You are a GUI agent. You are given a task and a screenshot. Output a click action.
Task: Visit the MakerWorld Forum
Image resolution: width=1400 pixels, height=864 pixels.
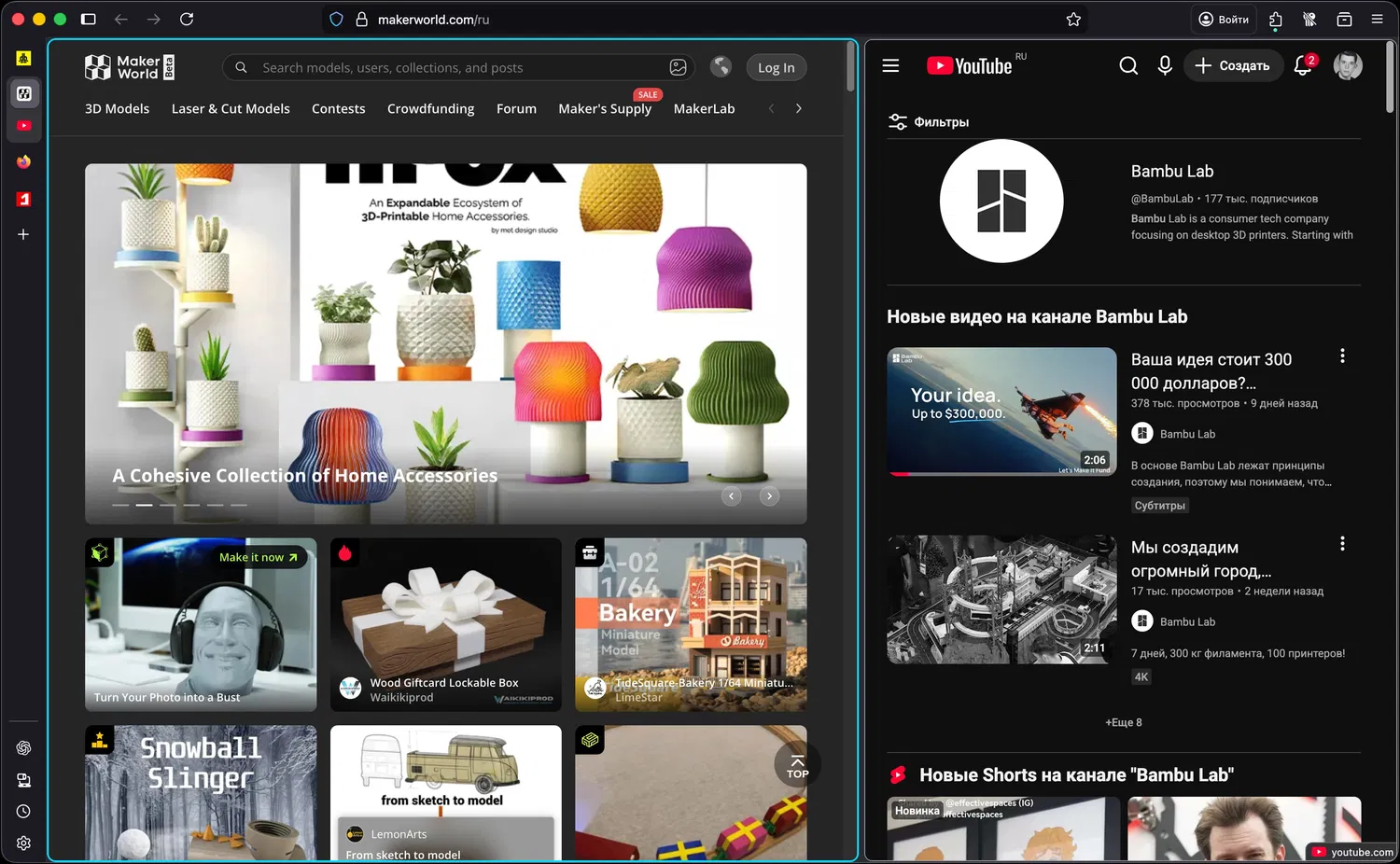(x=516, y=109)
